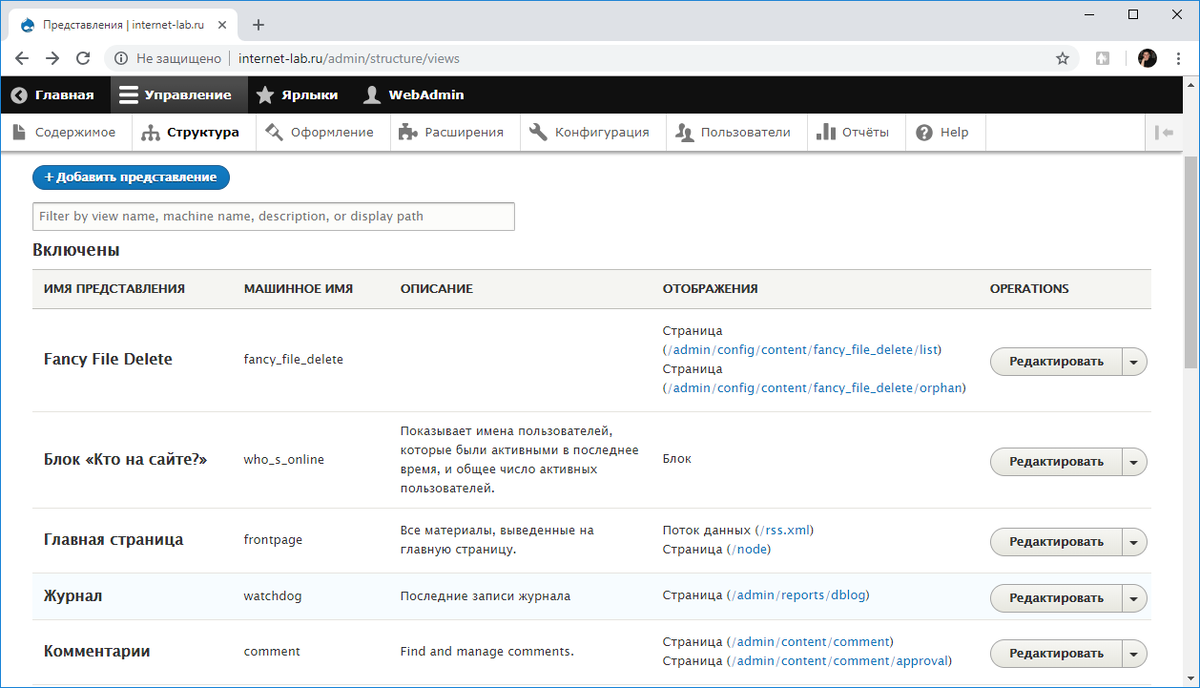The image size is (1200, 688).
Task: Open the Отчёты menu item
Action: pyautogui.click(x=853, y=132)
